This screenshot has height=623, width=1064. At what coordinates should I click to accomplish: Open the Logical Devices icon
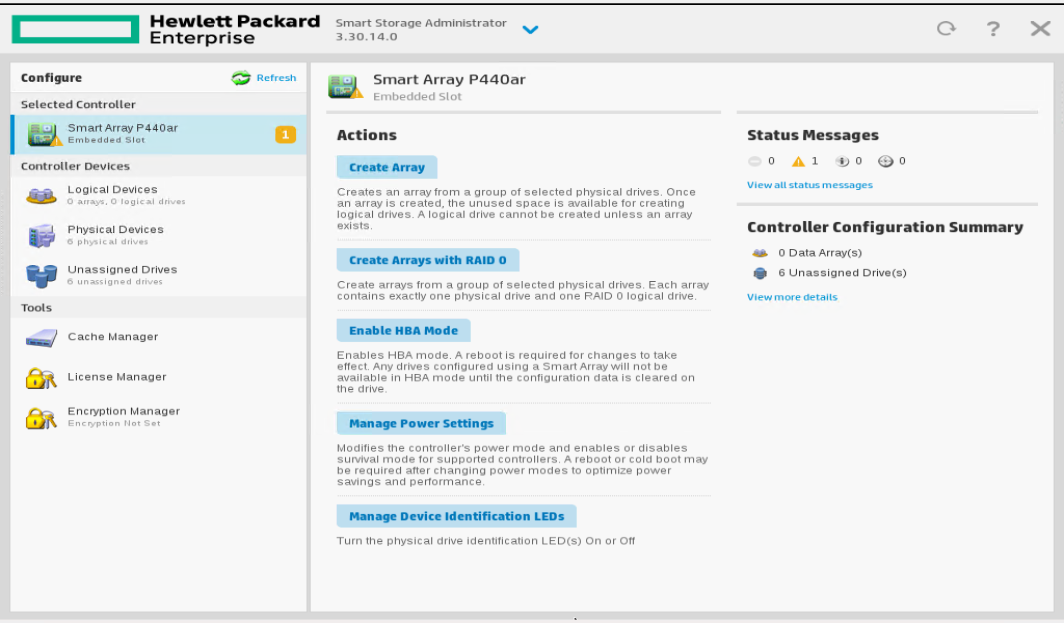coord(41,195)
